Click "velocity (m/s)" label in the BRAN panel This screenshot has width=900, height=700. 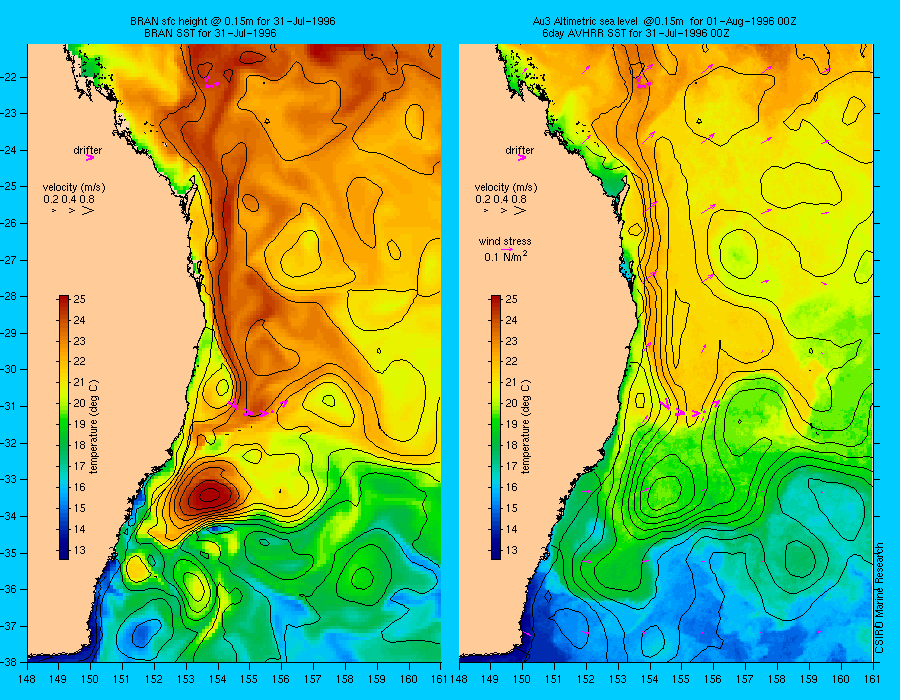coord(74,187)
